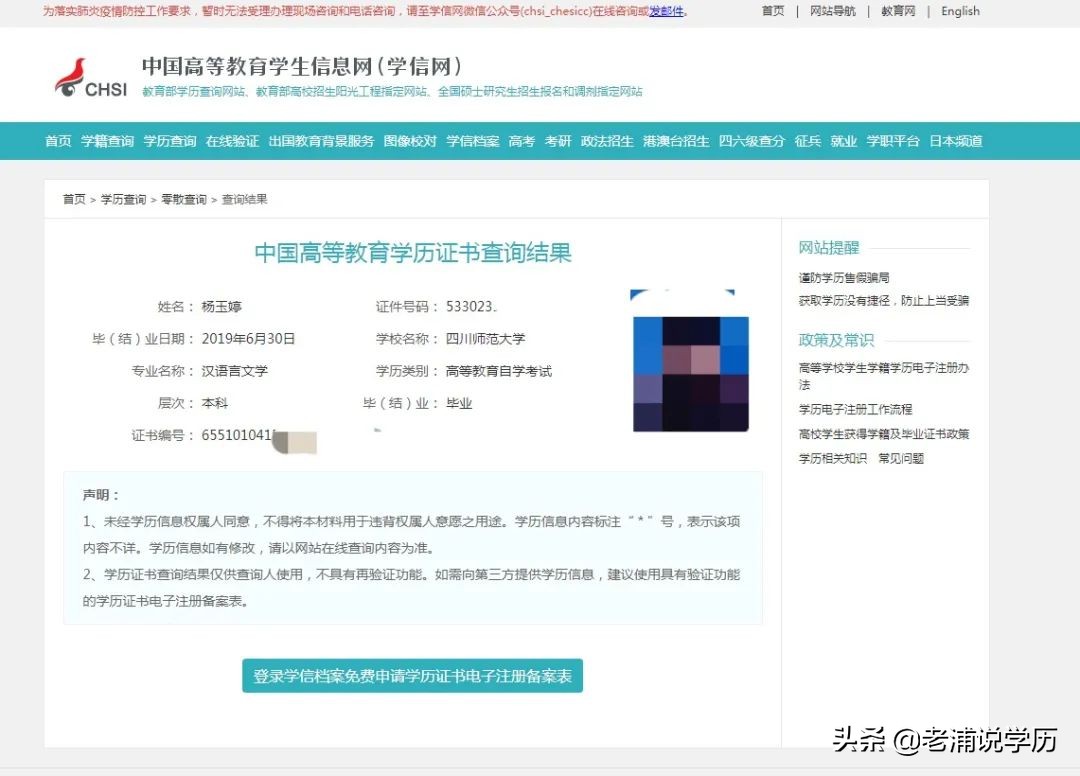Open the 网站导航 top link
This screenshot has width=1080, height=776.
pyautogui.click(x=832, y=11)
